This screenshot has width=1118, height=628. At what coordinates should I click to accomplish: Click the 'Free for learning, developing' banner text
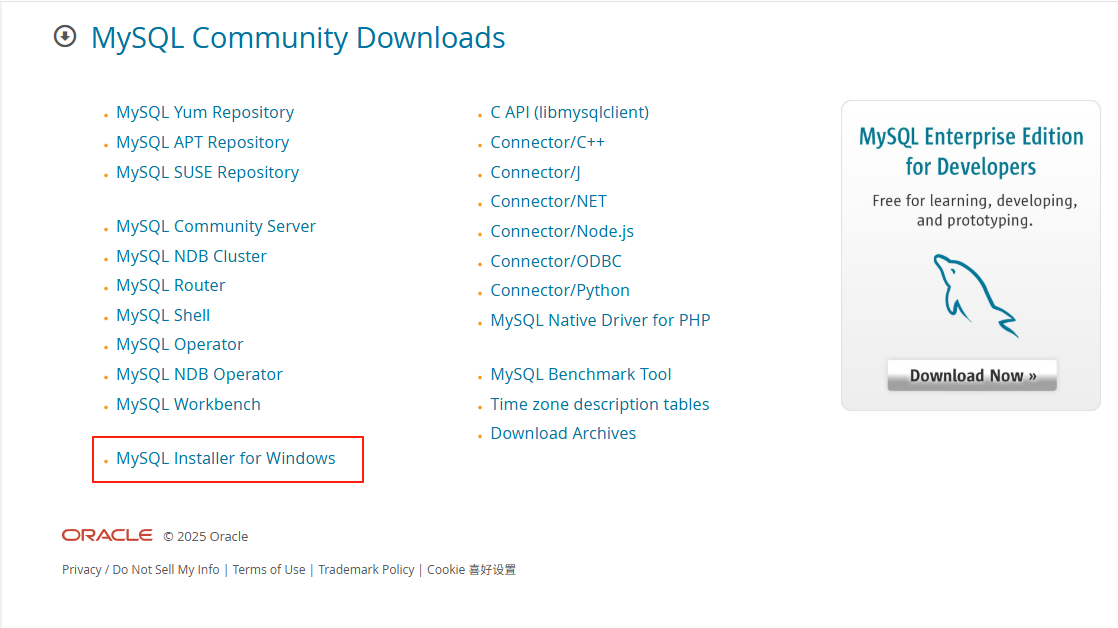pos(975,210)
